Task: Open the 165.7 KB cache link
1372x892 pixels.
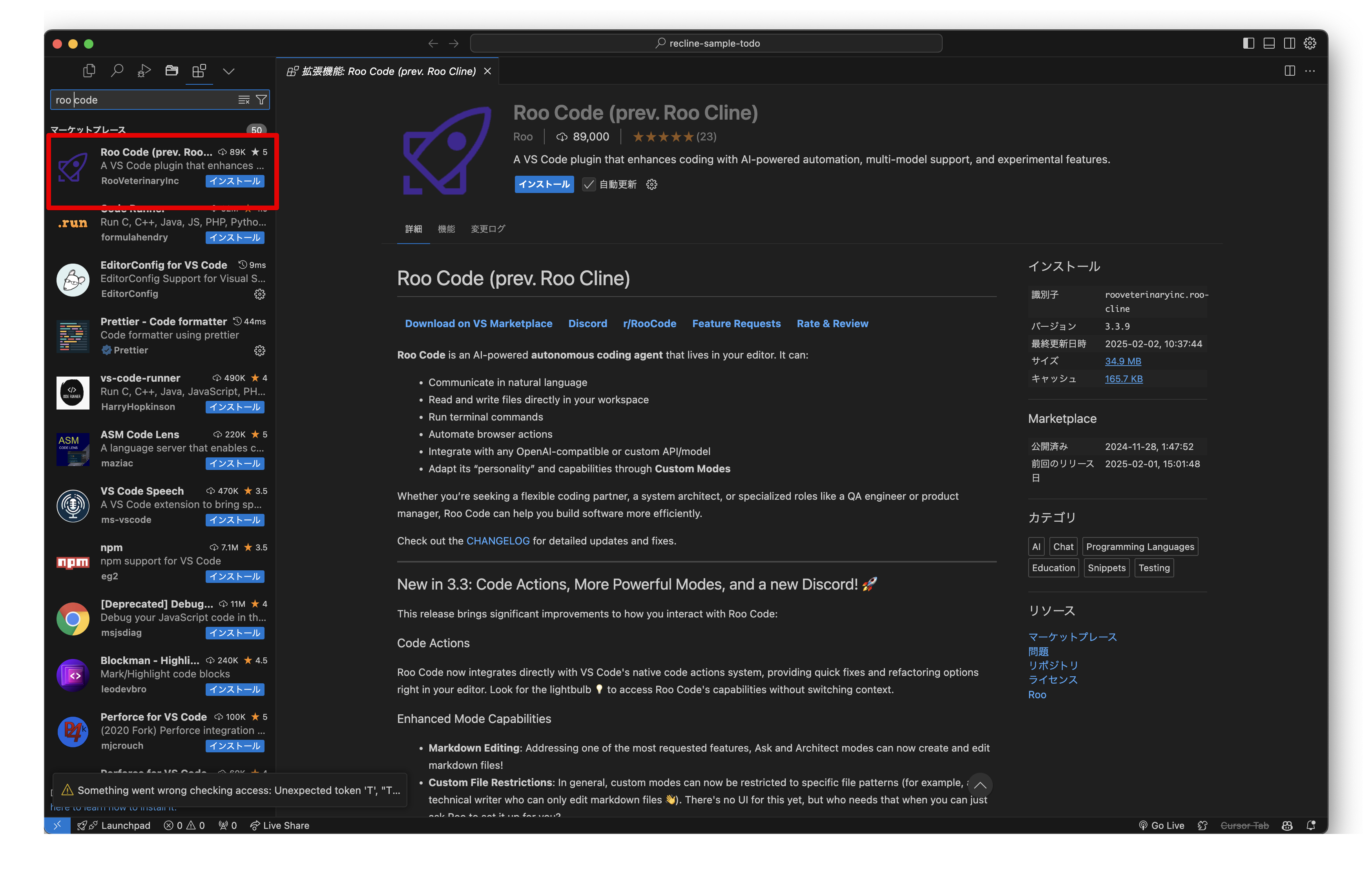Action: tap(1124, 379)
